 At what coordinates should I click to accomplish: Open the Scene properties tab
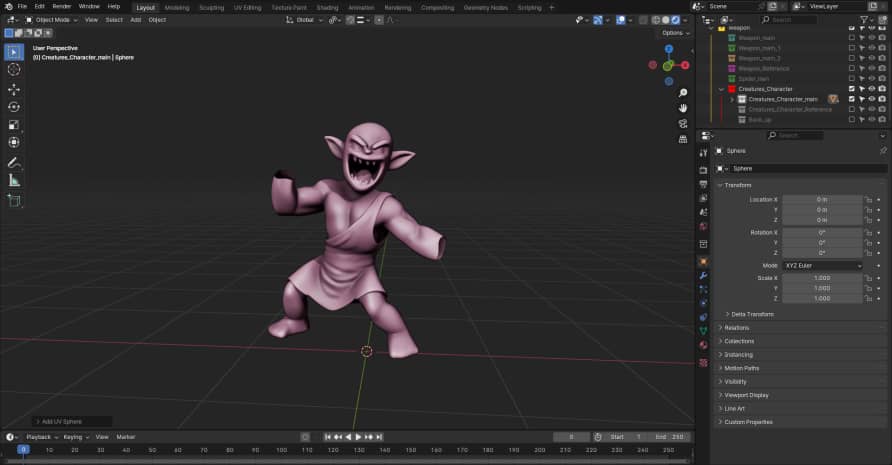coord(704,212)
